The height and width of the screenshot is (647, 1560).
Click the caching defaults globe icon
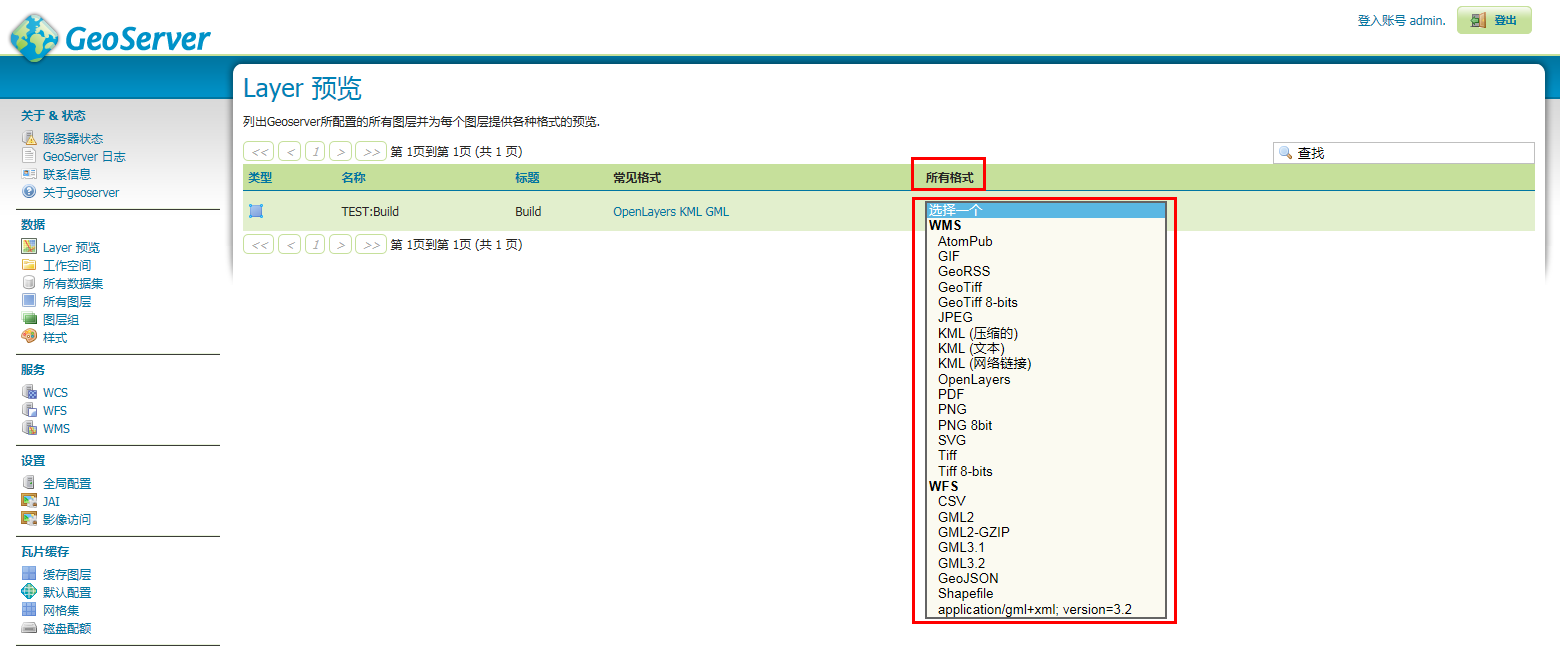click(29, 592)
